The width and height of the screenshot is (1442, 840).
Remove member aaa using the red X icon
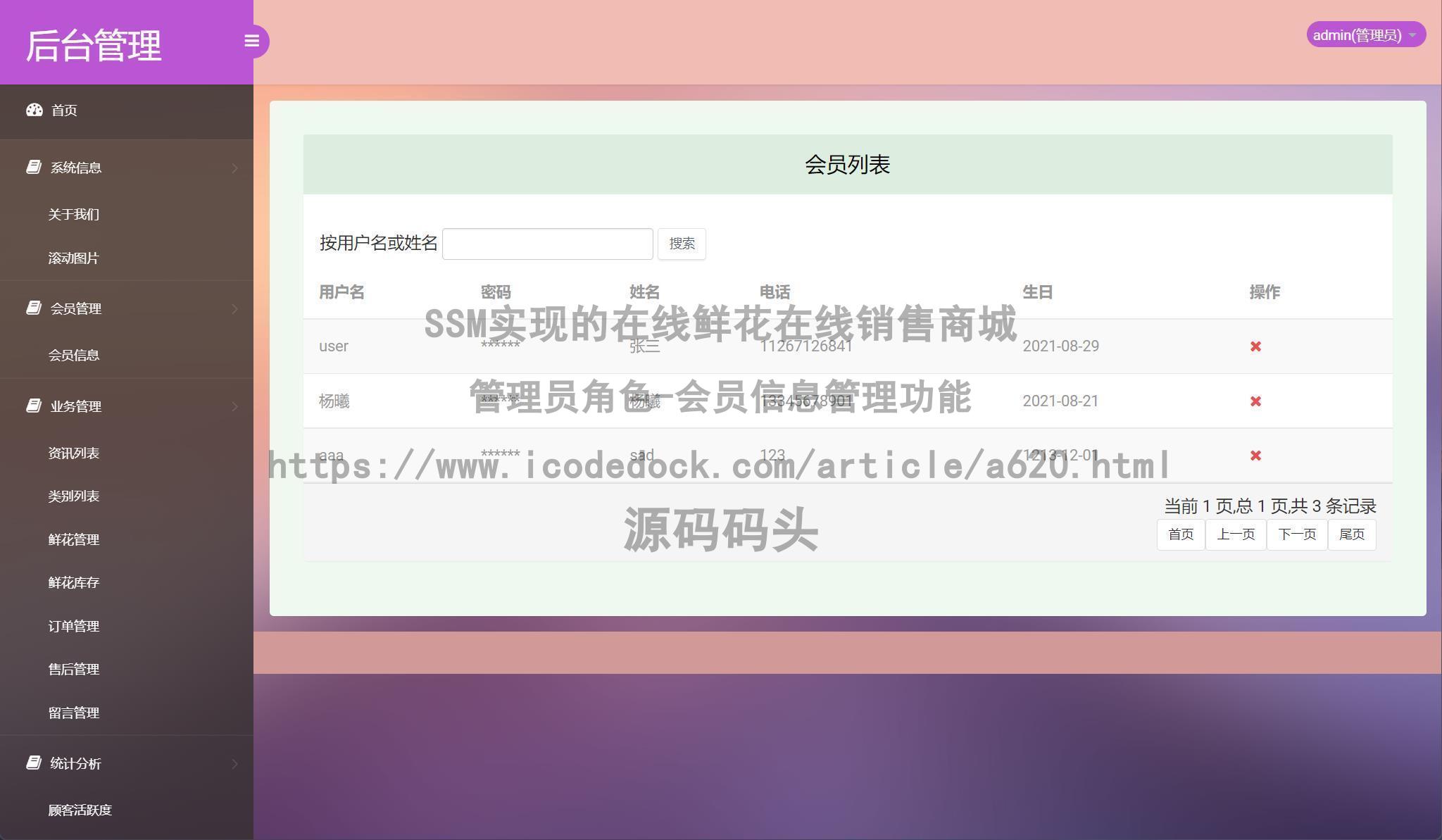pyautogui.click(x=1256, y=456)
